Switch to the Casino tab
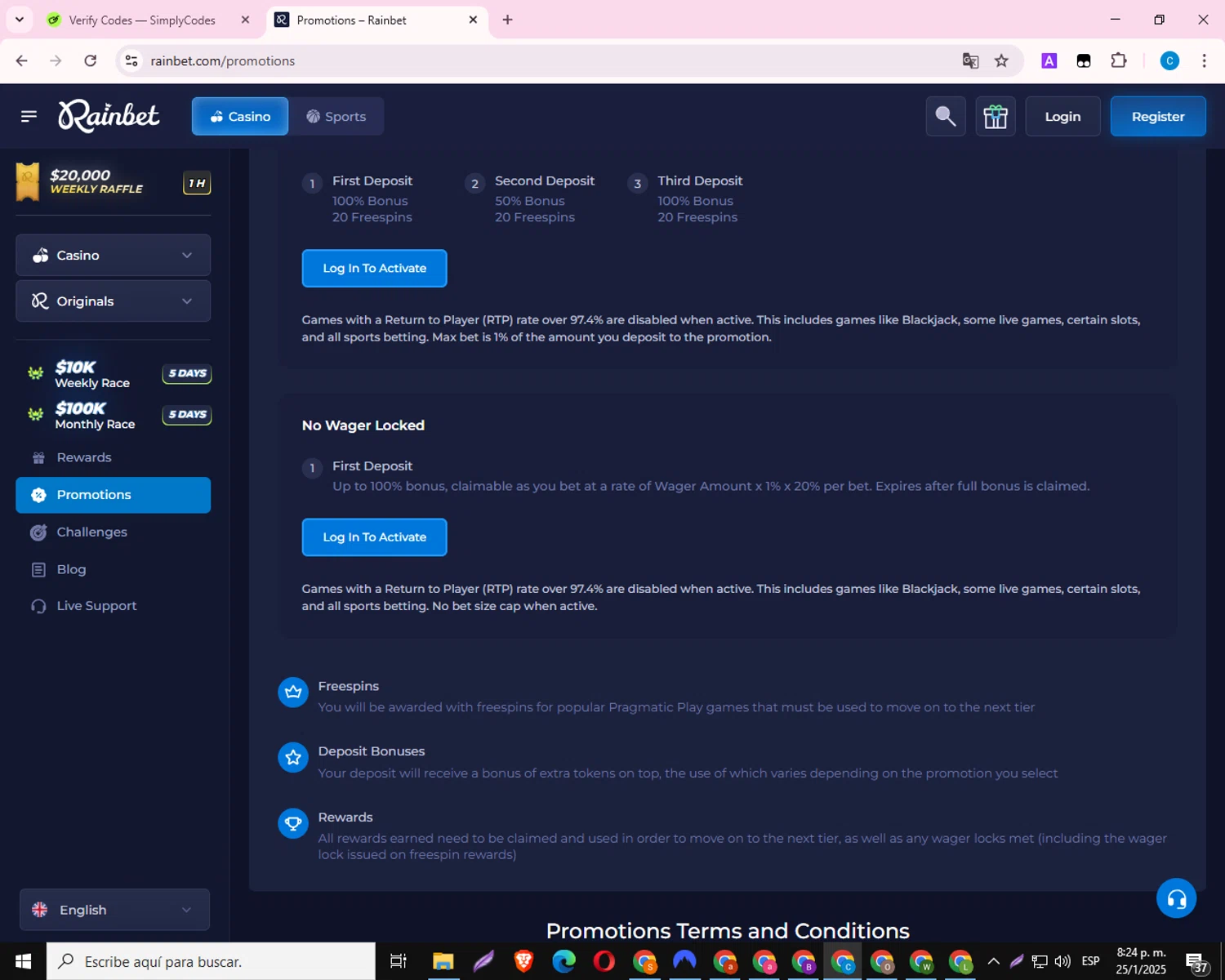 [240, 116]
